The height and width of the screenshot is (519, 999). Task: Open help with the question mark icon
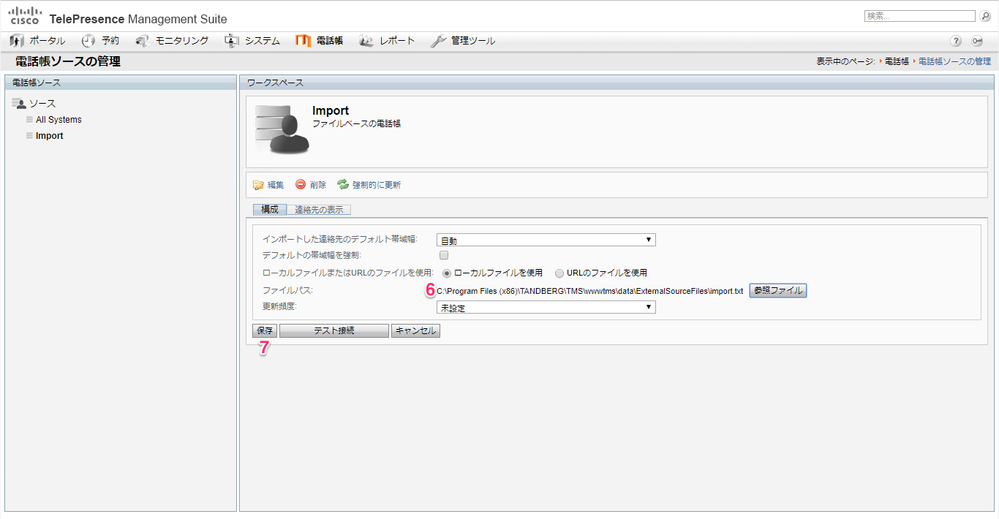(x=956, y=41)
